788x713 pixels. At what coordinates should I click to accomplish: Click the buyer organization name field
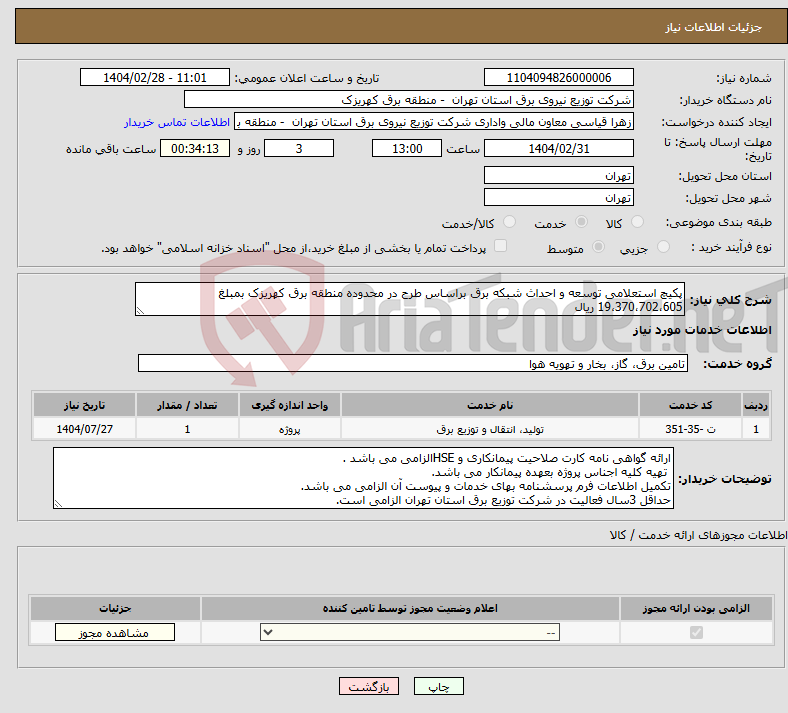pyautogui.click(x=409, y=99)
